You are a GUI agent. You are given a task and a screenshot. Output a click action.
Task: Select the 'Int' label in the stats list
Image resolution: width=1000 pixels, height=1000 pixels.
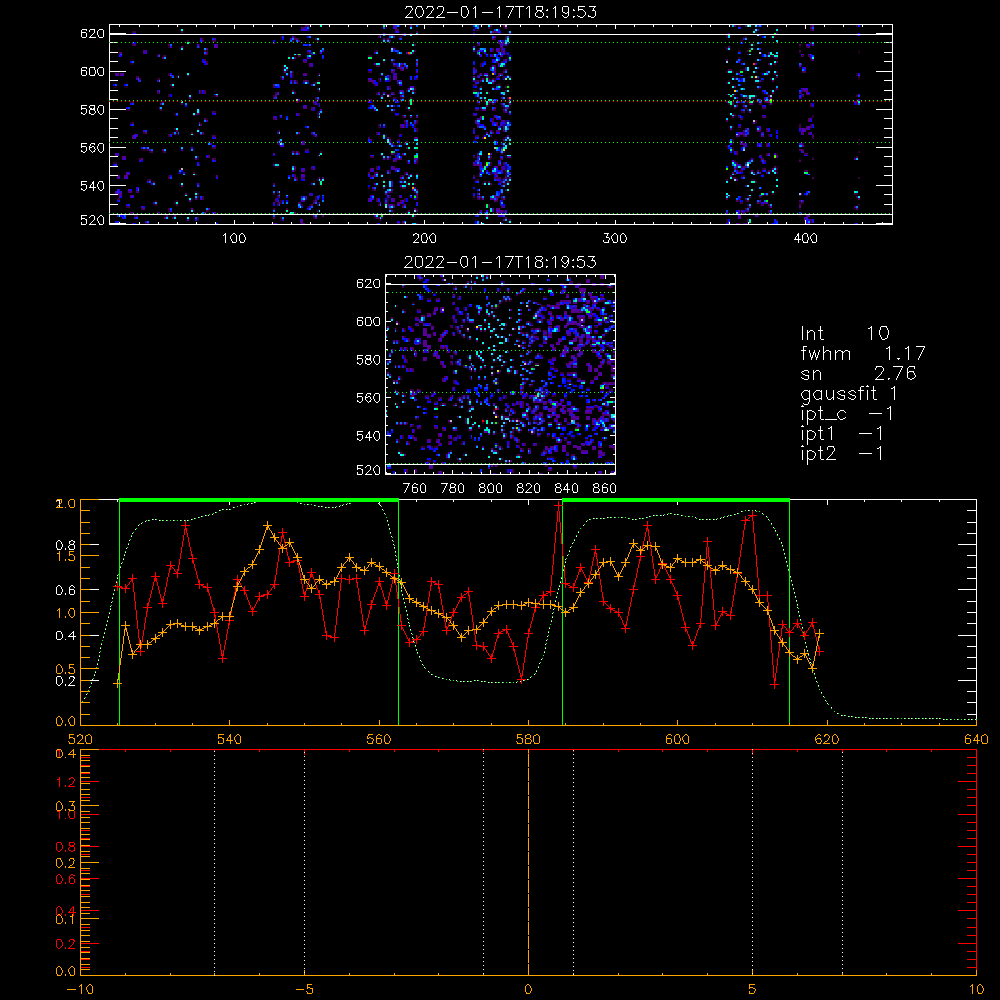812,333
